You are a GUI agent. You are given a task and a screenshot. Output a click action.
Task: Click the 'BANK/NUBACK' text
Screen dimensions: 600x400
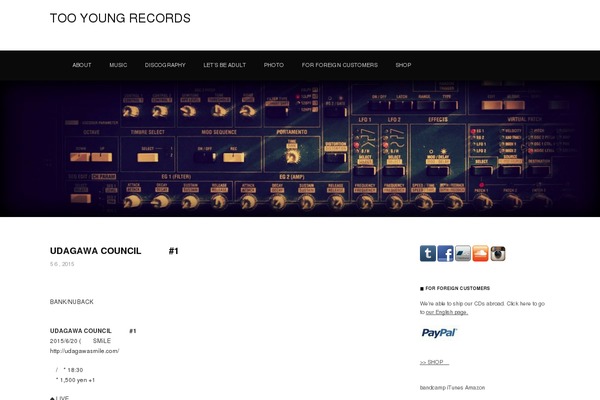[x=72, y=302]
